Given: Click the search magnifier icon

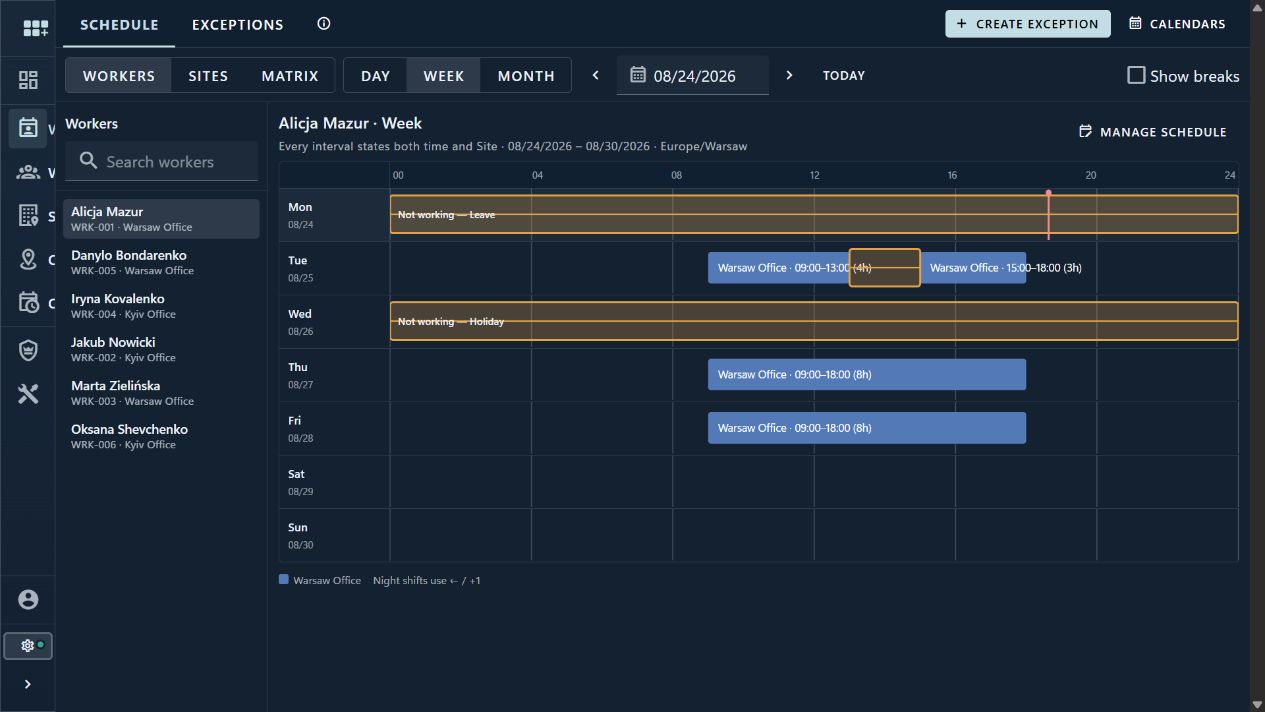Looking at the screenshot, I should click(x=89, y=161).
